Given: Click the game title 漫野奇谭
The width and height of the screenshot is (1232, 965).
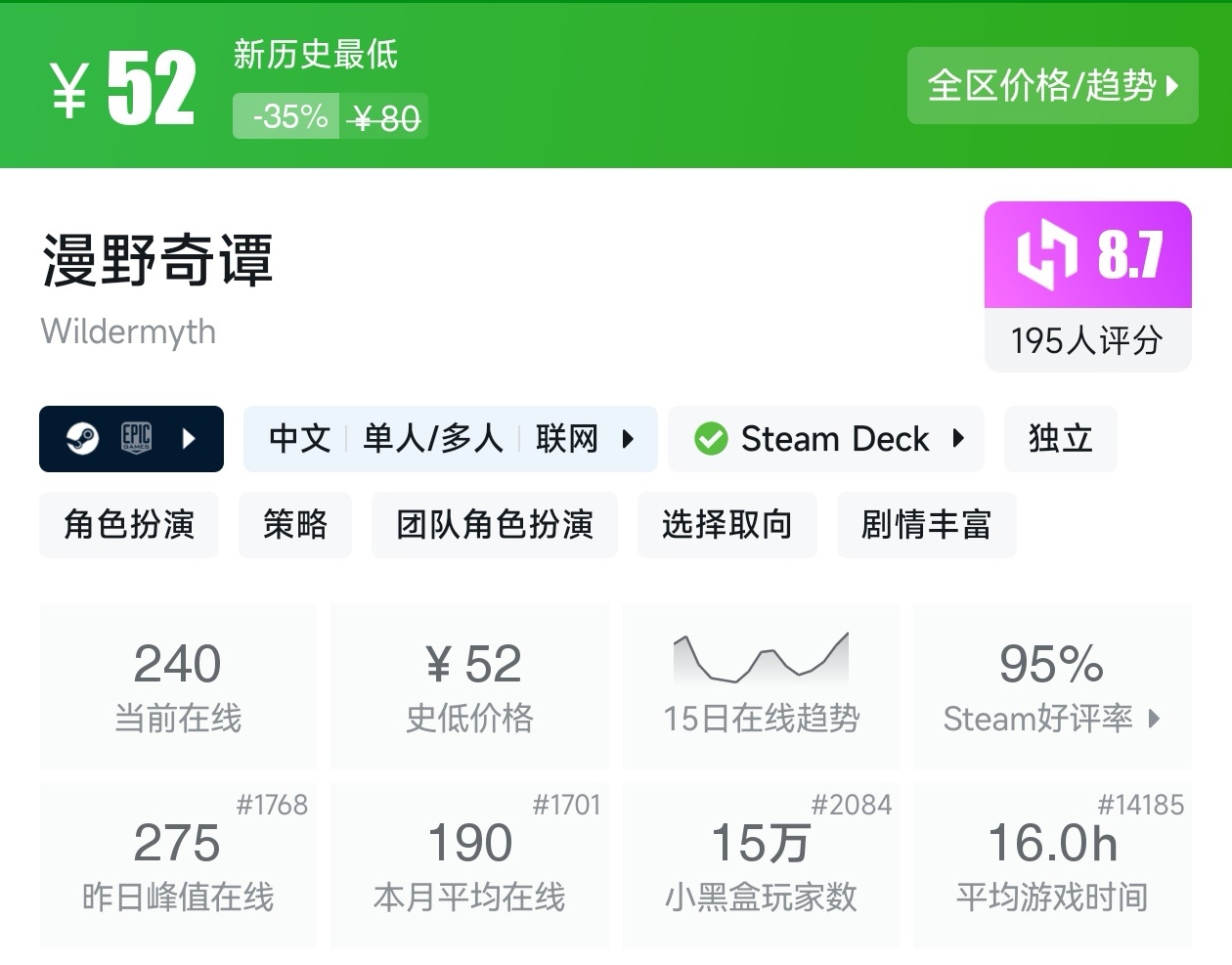Looking at the screenshot, I should click(157, 260).
